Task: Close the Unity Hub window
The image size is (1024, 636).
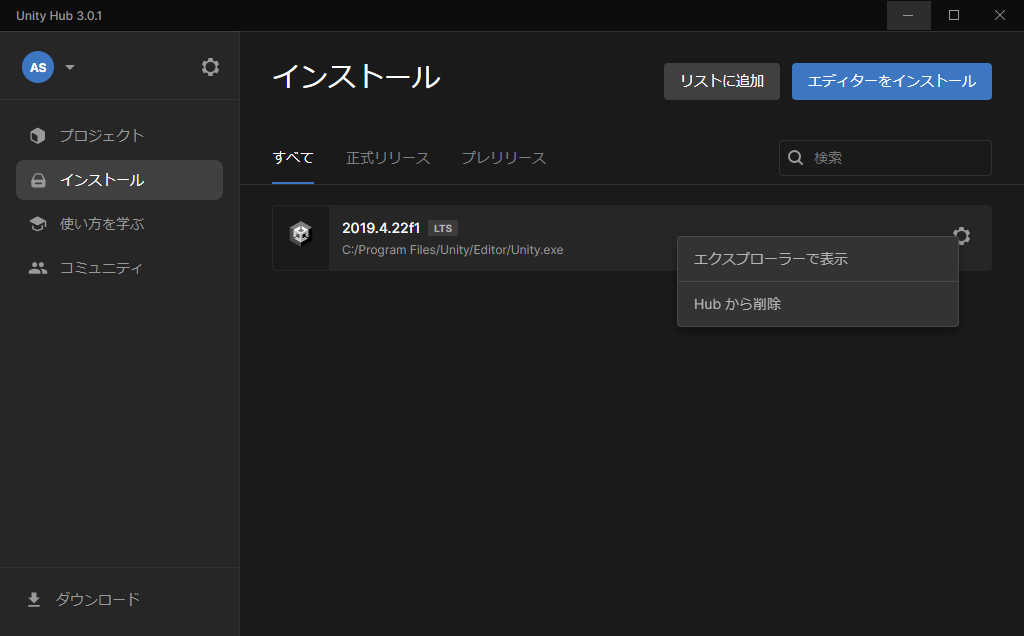Action: (x=1000, y=15)
